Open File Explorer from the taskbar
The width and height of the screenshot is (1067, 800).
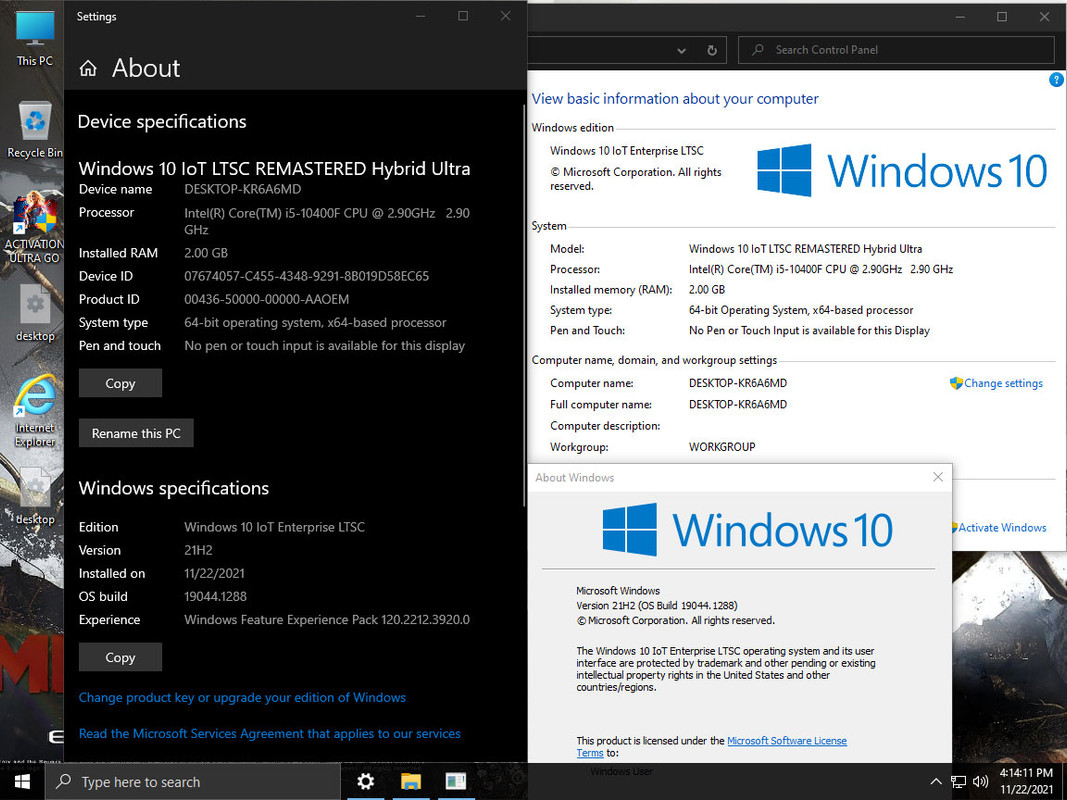tap(411, 782)
